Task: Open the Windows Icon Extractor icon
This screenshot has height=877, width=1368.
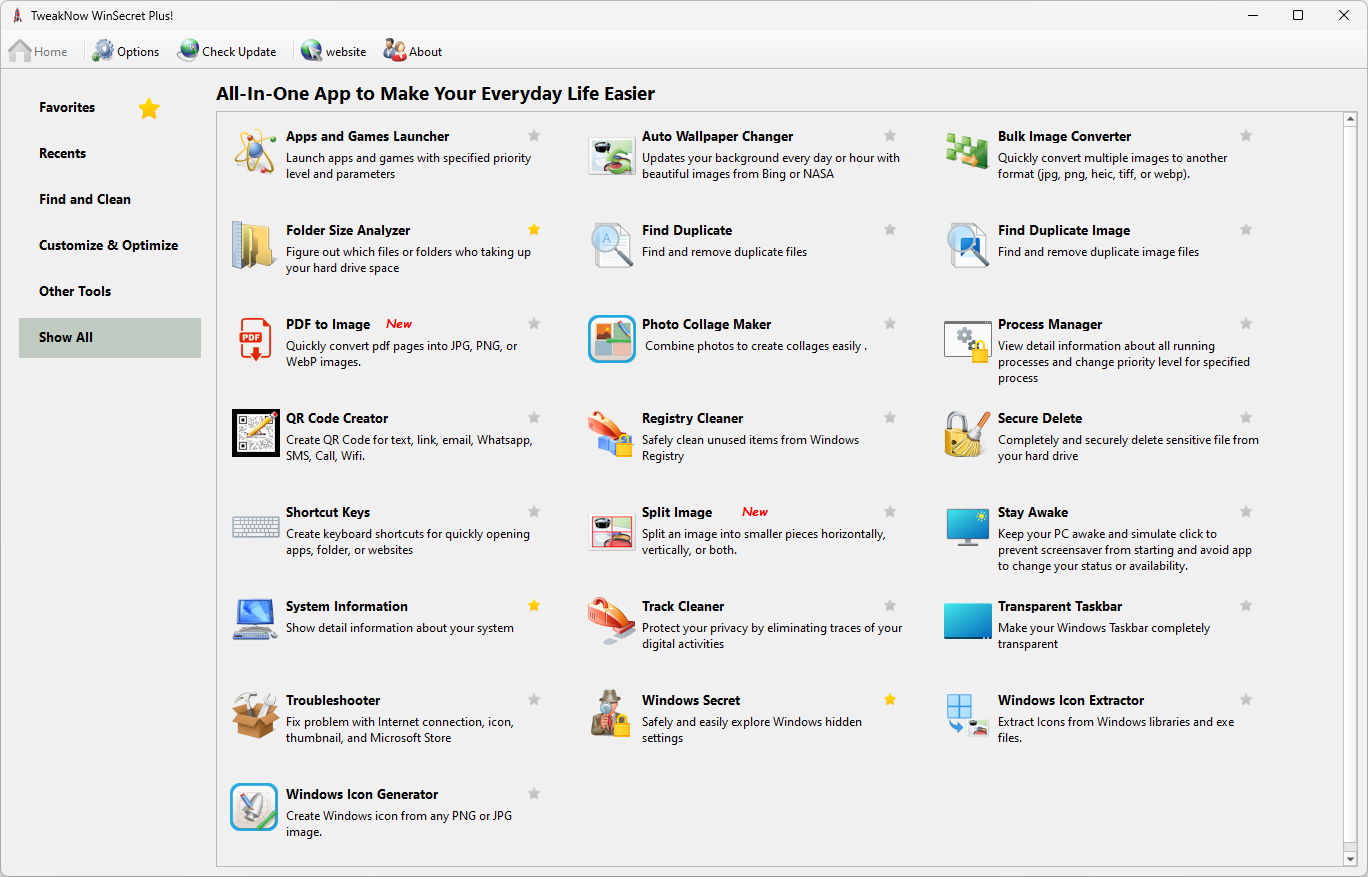Action: point(967,715)
